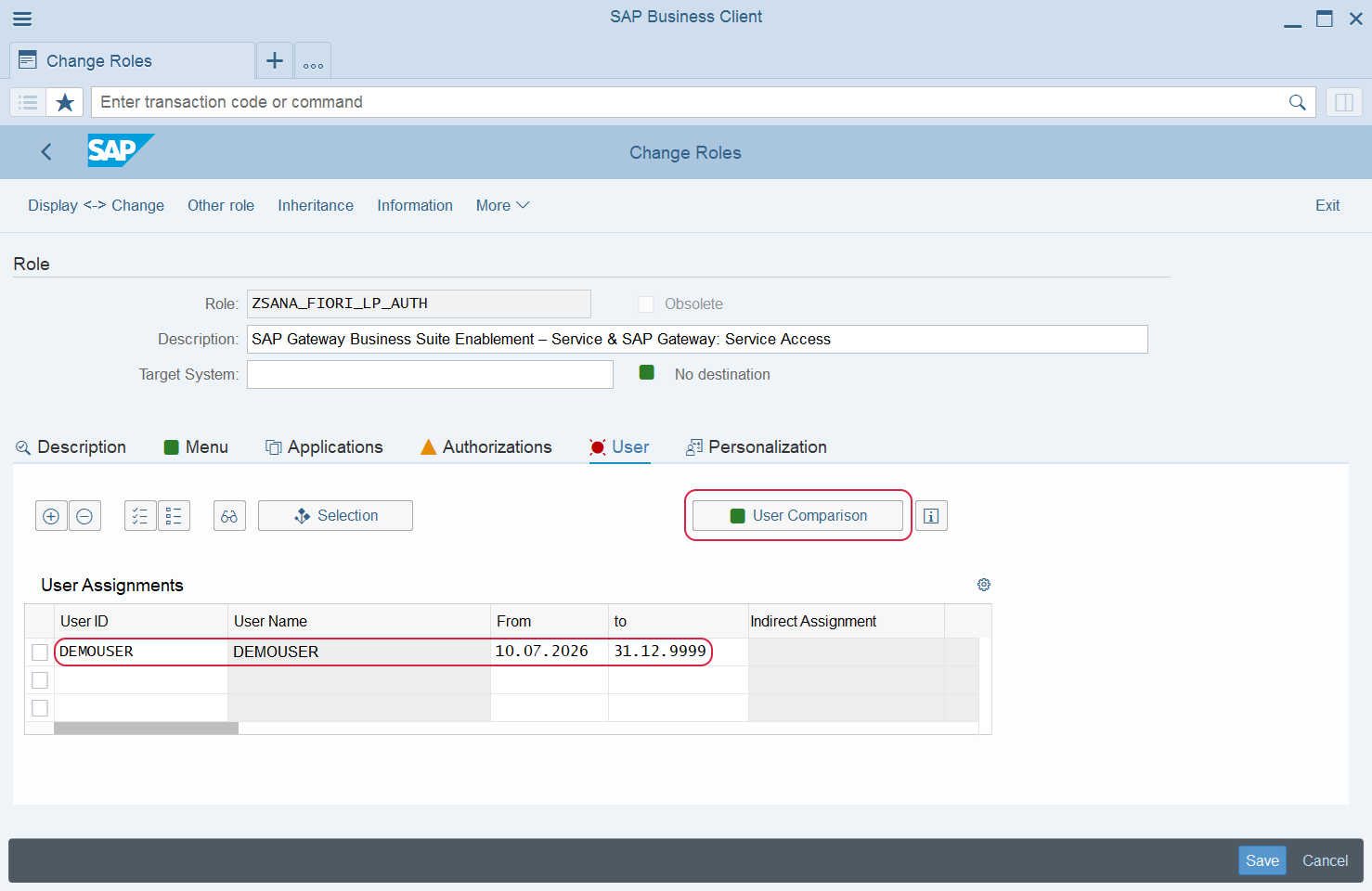Screen dimensions: 1372x891
Task: Open the Other role menu item
Action: (221, 206)
